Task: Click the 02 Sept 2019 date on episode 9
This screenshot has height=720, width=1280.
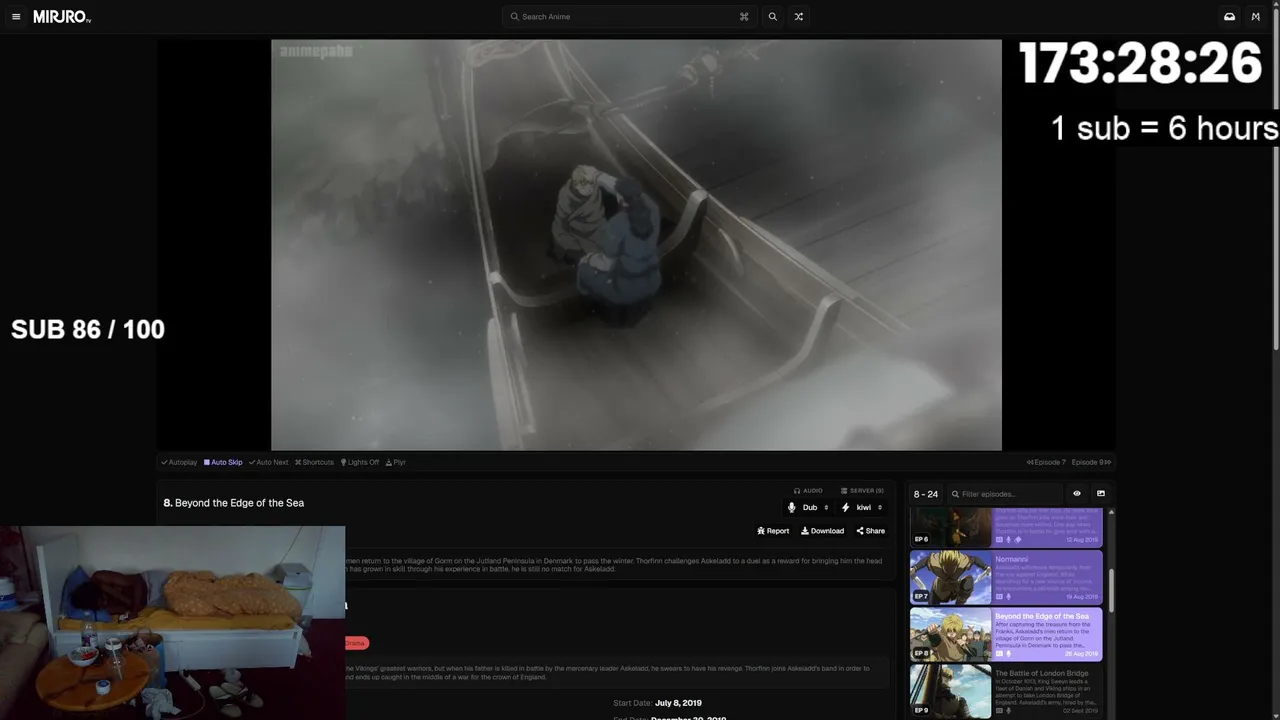Action: (1080, 711)
